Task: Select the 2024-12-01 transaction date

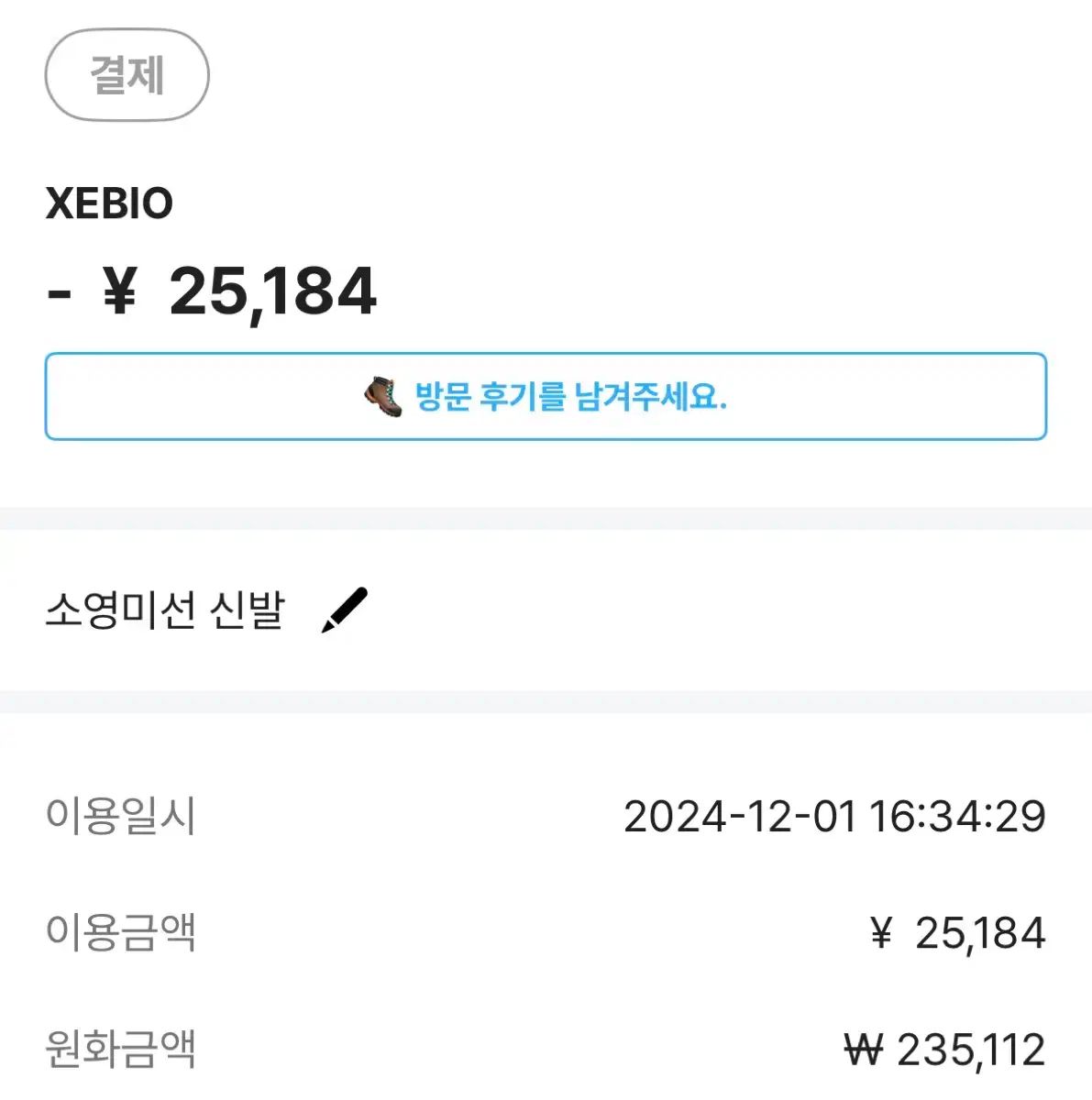Action: [739, 816]
